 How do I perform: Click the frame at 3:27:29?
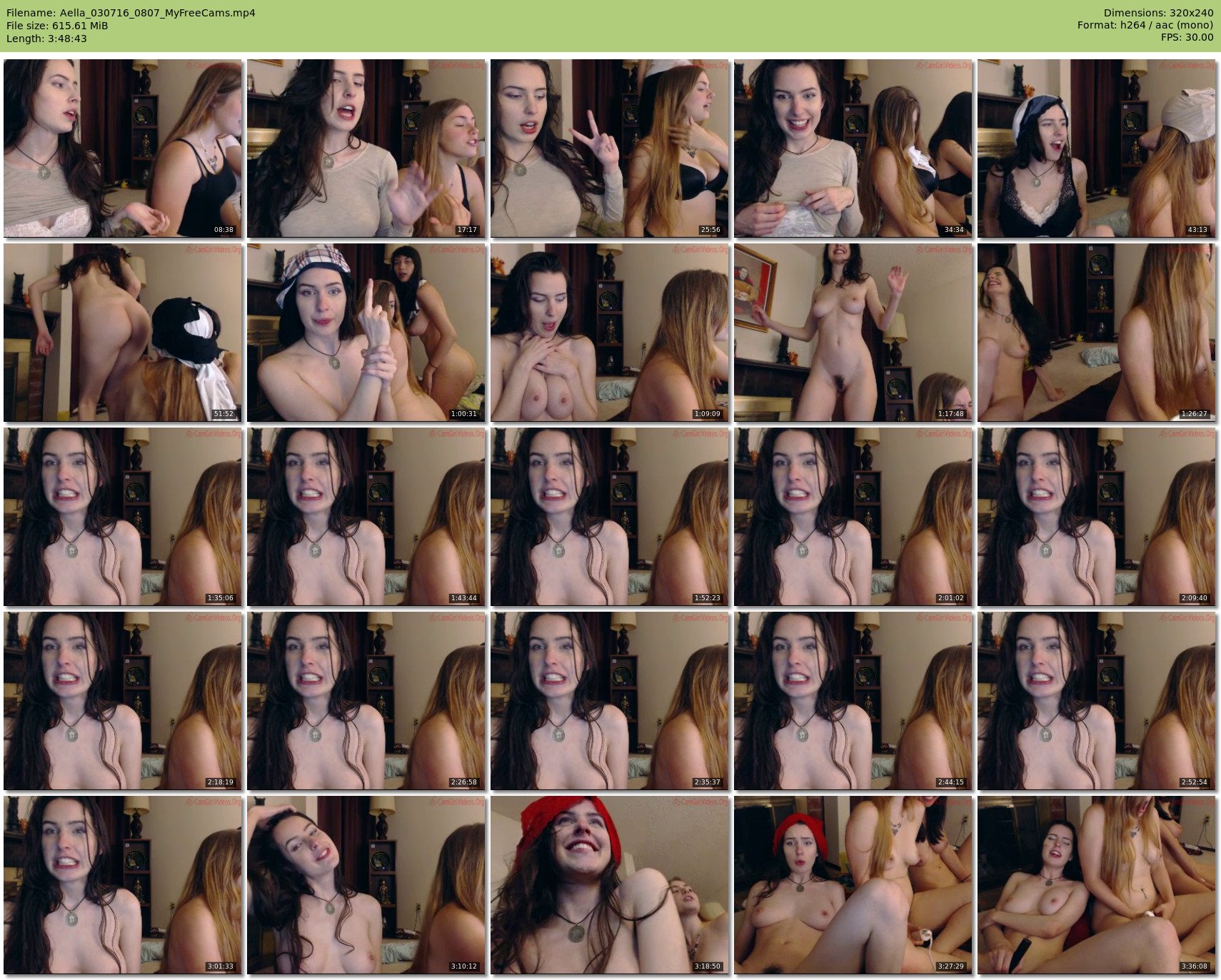click(853, 885)
